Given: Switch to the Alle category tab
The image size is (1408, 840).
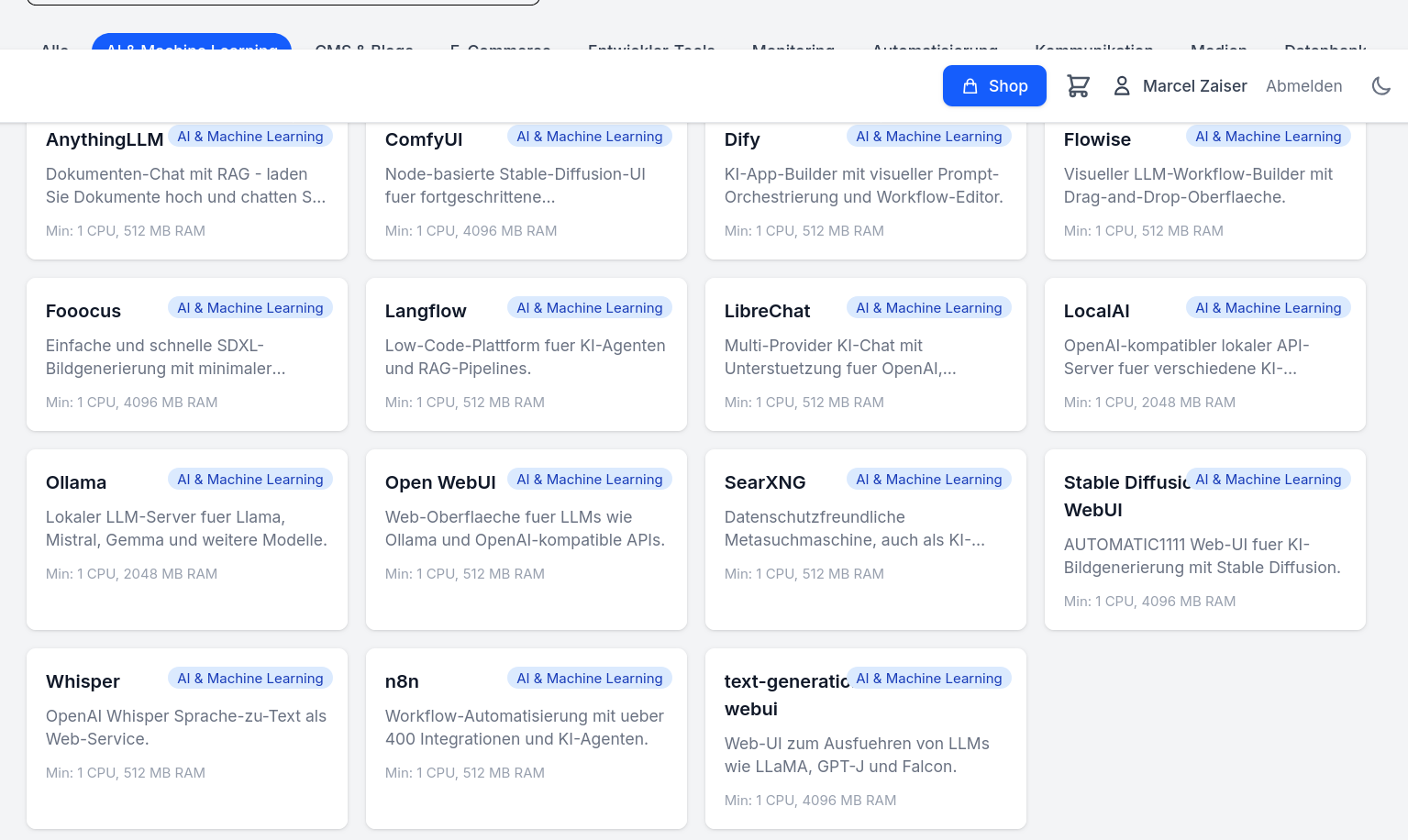Looking at the screenshot, I should (x=54, y=50).
